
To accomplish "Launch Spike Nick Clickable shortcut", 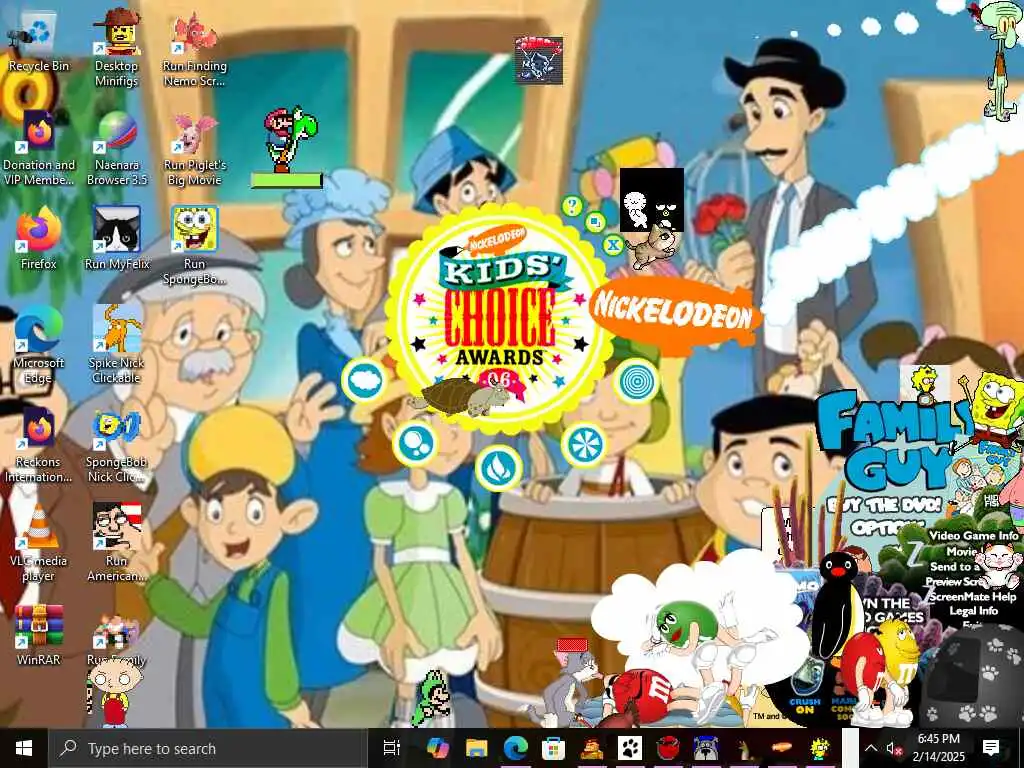I will click(116, 345).
